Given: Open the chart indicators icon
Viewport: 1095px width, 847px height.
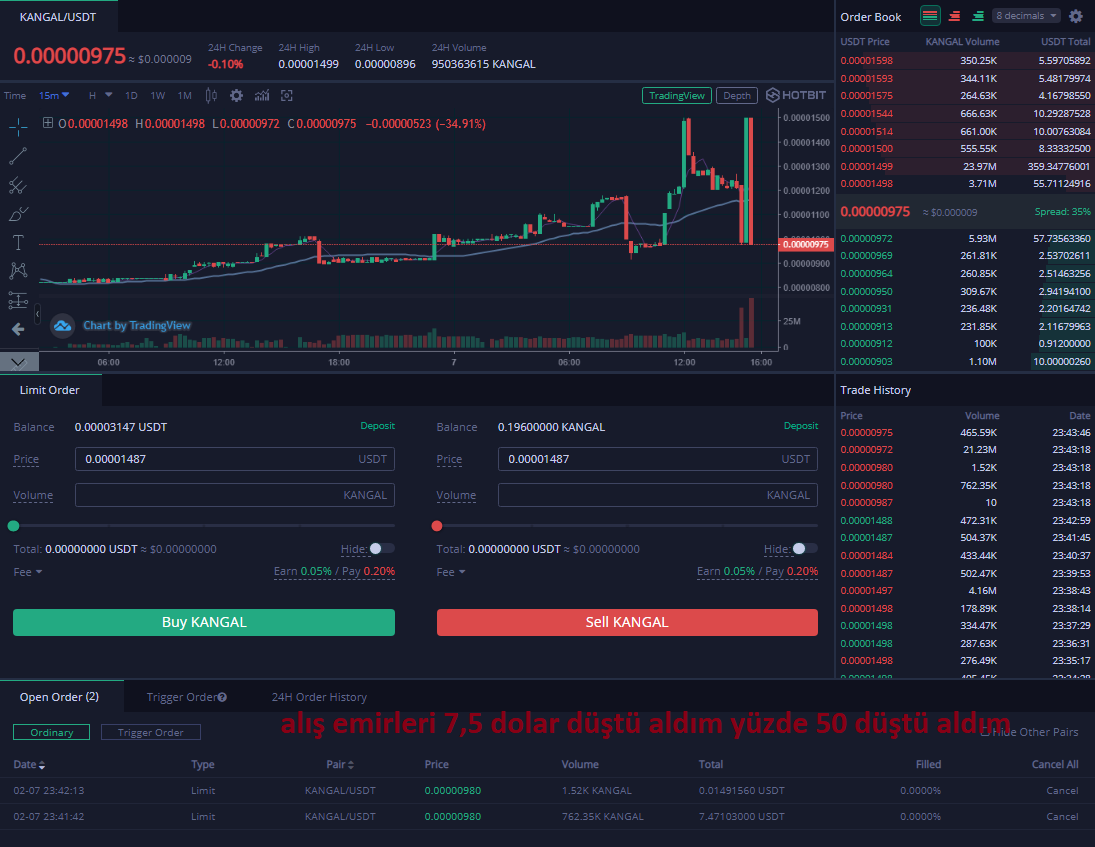Looking at the screenshot, I should [262, 96].
